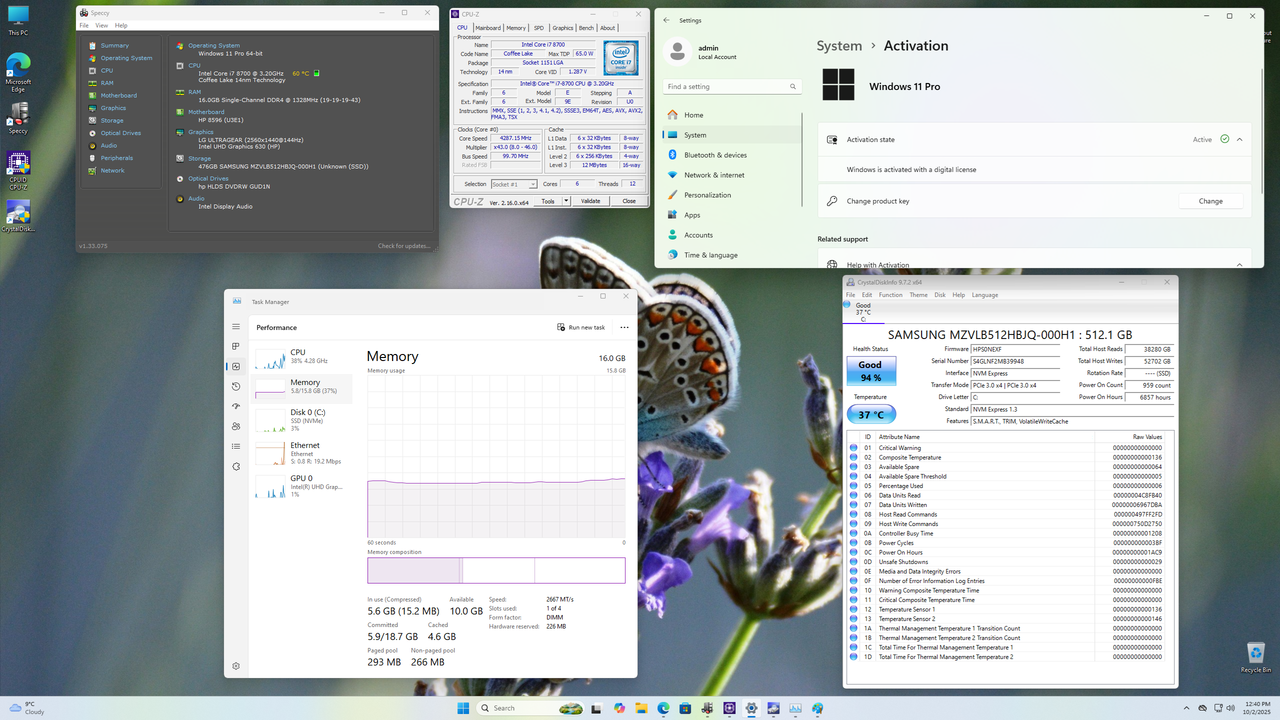Open Windows Start menu

pyautogui.click(x=463, y=708)
